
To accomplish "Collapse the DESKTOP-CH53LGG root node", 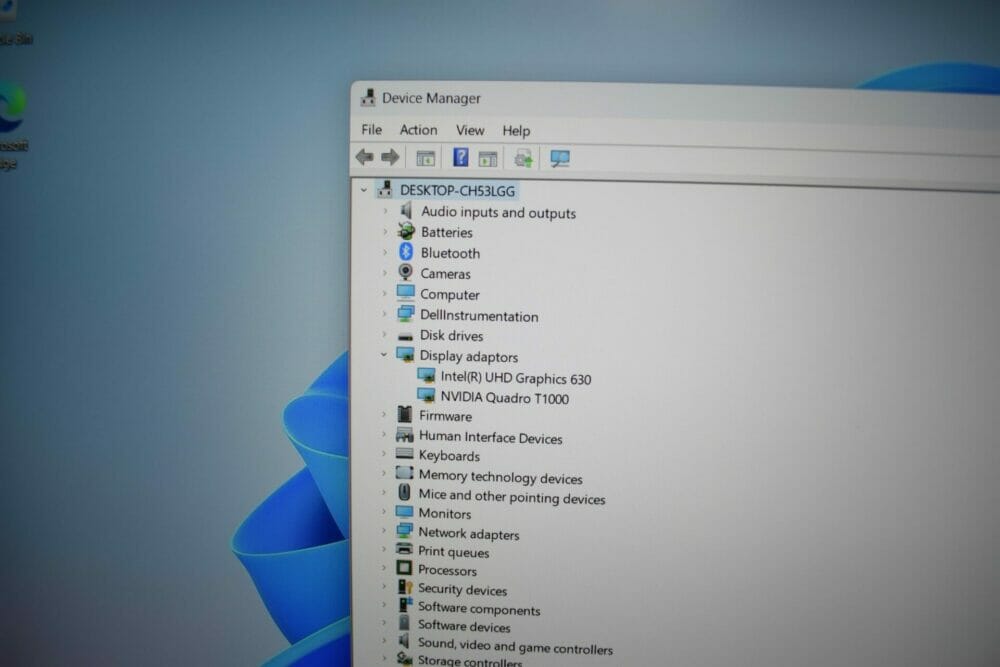I will point(364,189).
